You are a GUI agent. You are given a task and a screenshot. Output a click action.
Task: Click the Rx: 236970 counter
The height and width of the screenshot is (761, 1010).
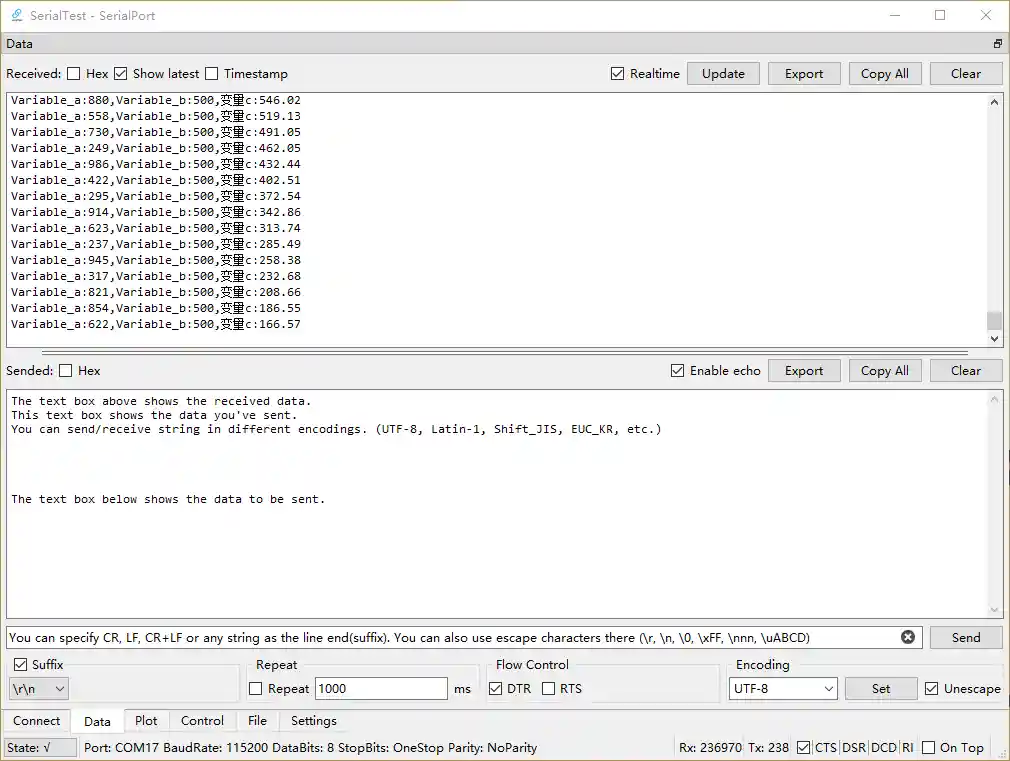(710, 747)
